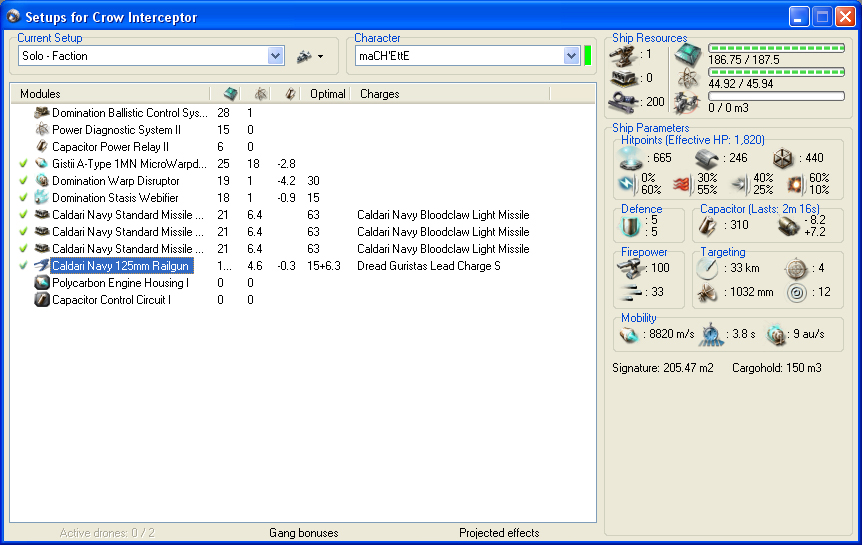The image size is (862, 545).
Task: Deactivate the Domination Warp Disruptor checkmark
Action: (23, 181)
